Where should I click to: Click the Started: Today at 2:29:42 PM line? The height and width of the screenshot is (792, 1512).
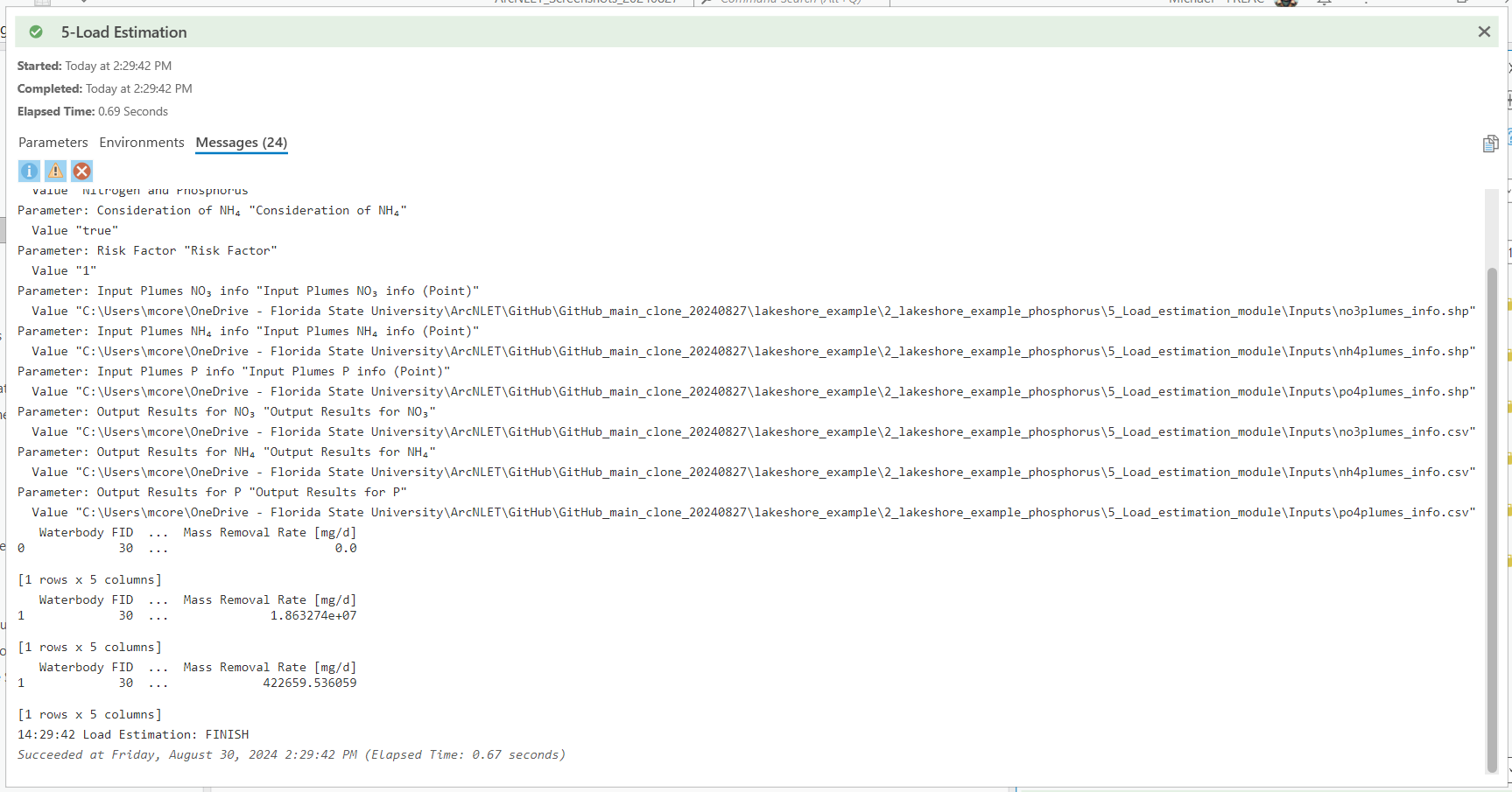(x=95, y=66)
